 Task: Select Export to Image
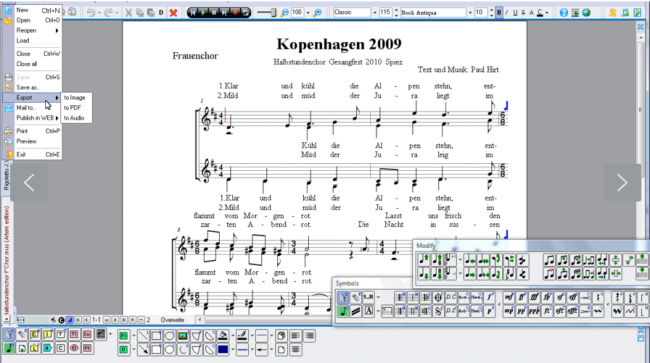click(76, 98)
